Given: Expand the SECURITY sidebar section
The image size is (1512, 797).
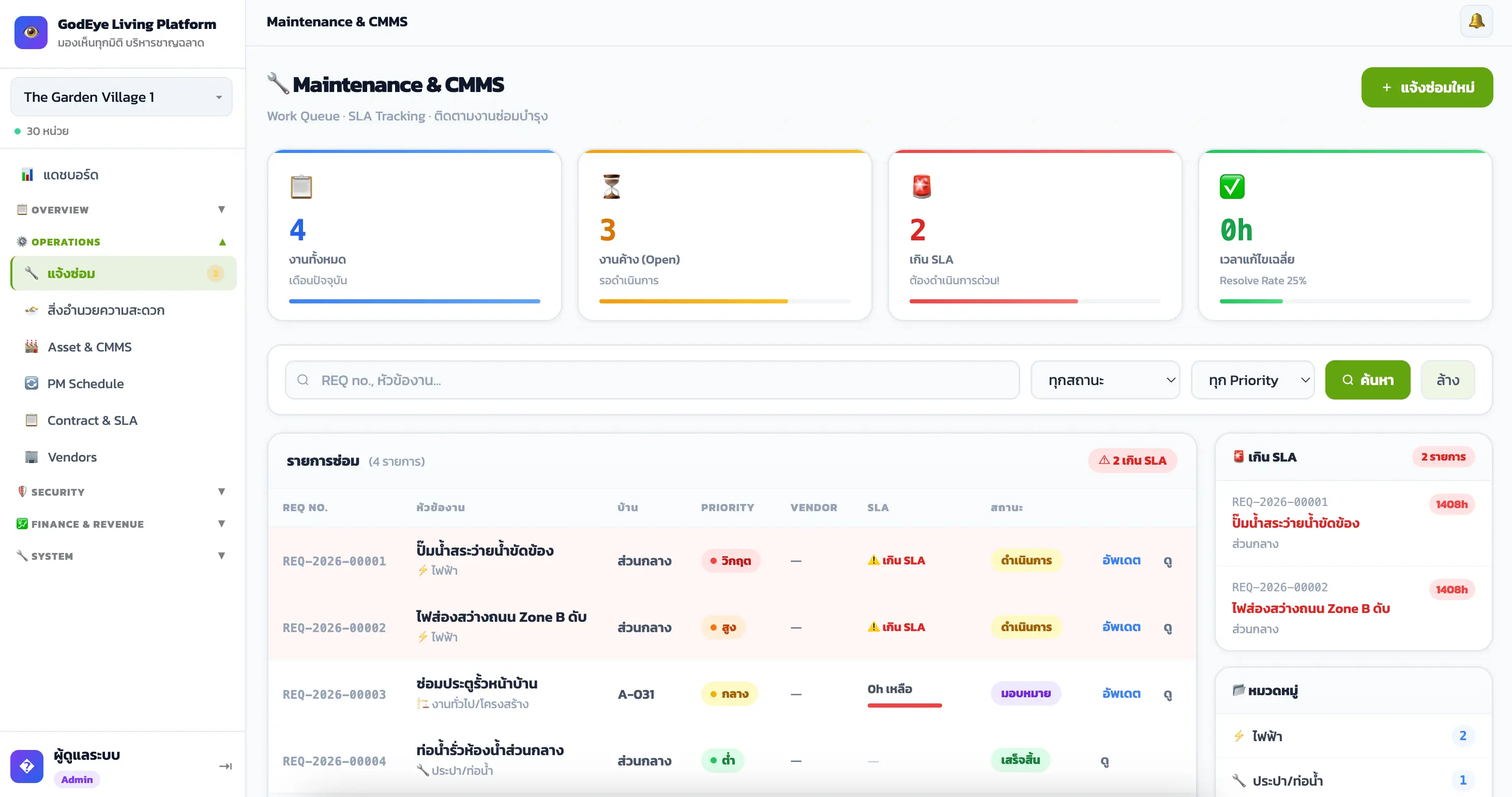Looking at the screenshot, I should pyautogui.click(x=122, y=492).
